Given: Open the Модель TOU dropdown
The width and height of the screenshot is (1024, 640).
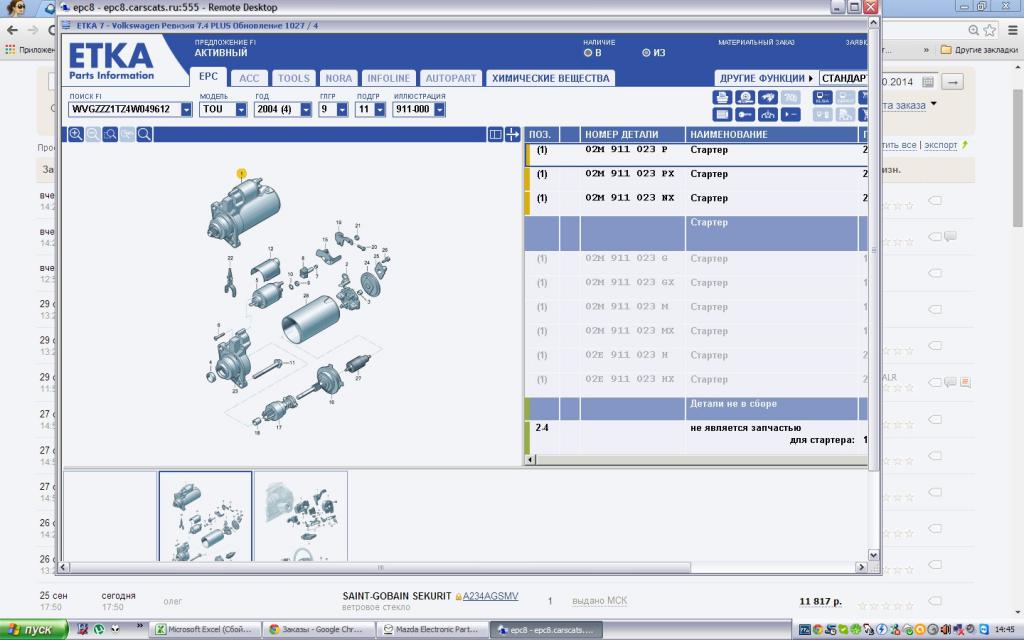Looking at the screenshot, I should (241, 110).
